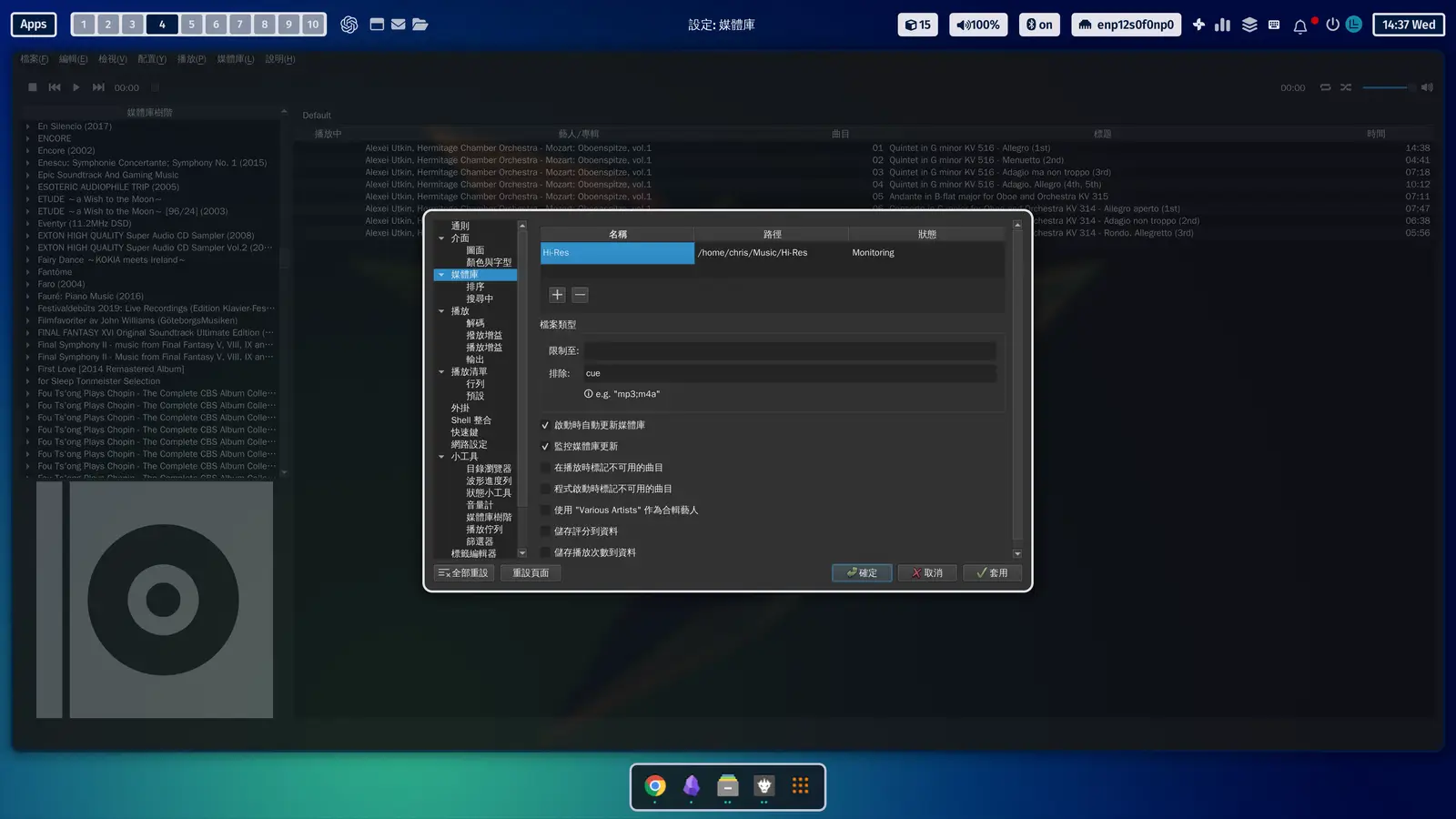1456x819 pixels.
Task: Open the 播放 menu in menu bar
Action: coord(191,59)
